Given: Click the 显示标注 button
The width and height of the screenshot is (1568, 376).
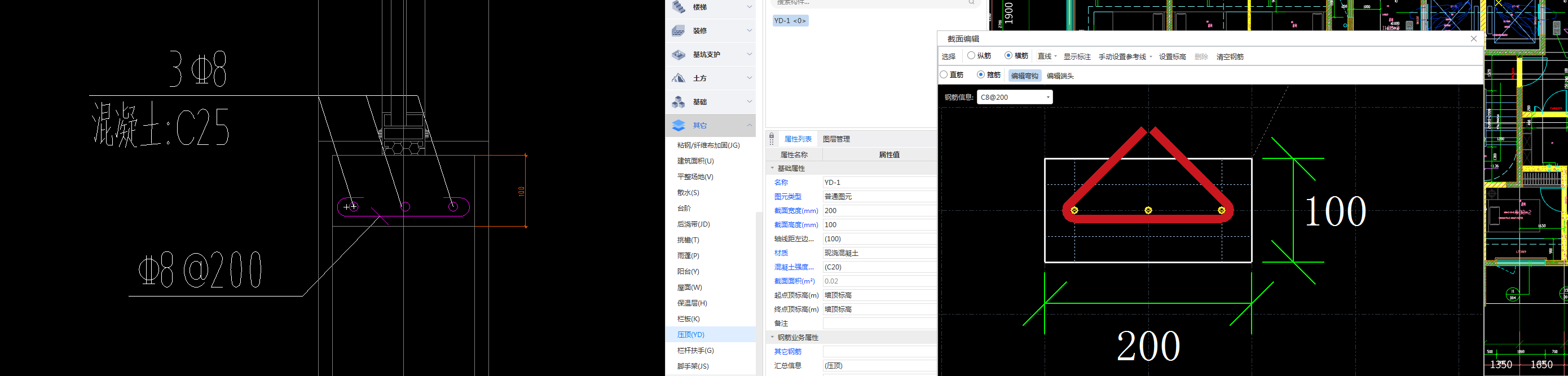Looking at the screenshot, I should (1077, 56).
